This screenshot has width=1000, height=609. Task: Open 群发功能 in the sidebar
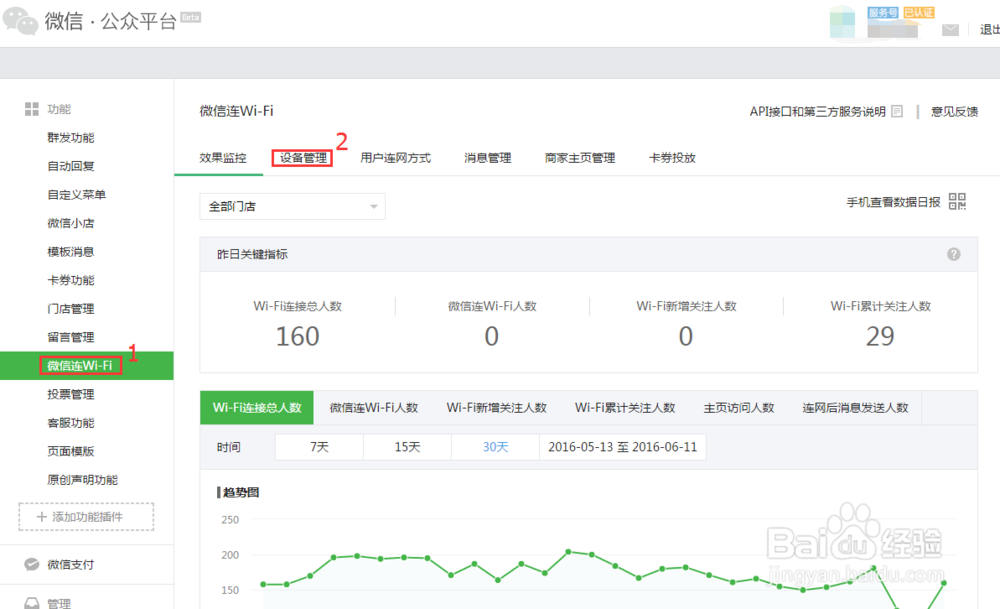point(71,138)
